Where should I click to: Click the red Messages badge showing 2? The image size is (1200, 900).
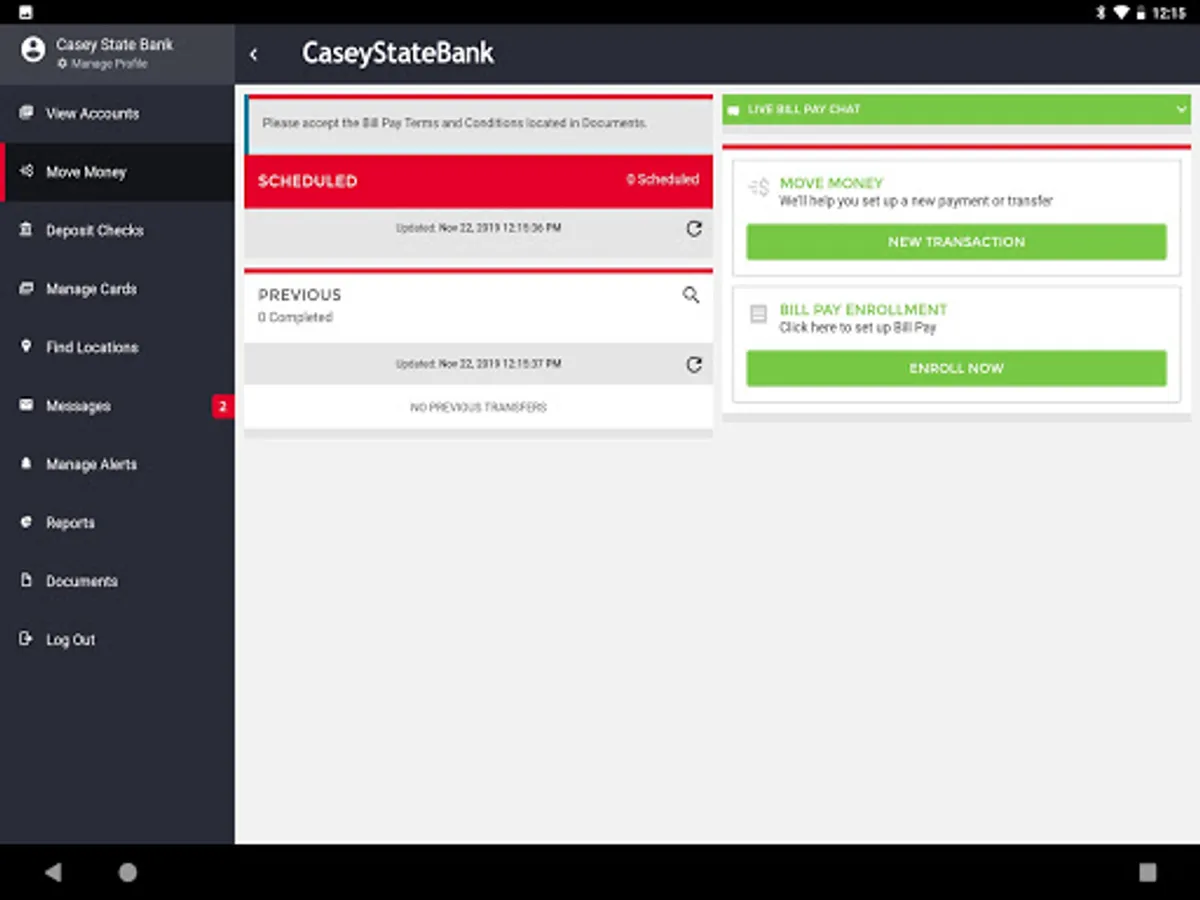[x=222, y=406]
